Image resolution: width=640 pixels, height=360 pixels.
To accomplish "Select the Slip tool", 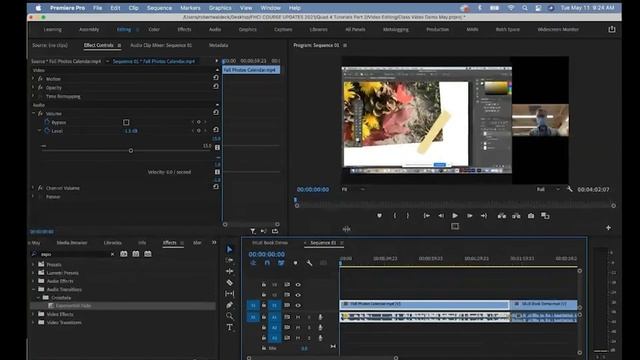I will click(x=229, y=293).
